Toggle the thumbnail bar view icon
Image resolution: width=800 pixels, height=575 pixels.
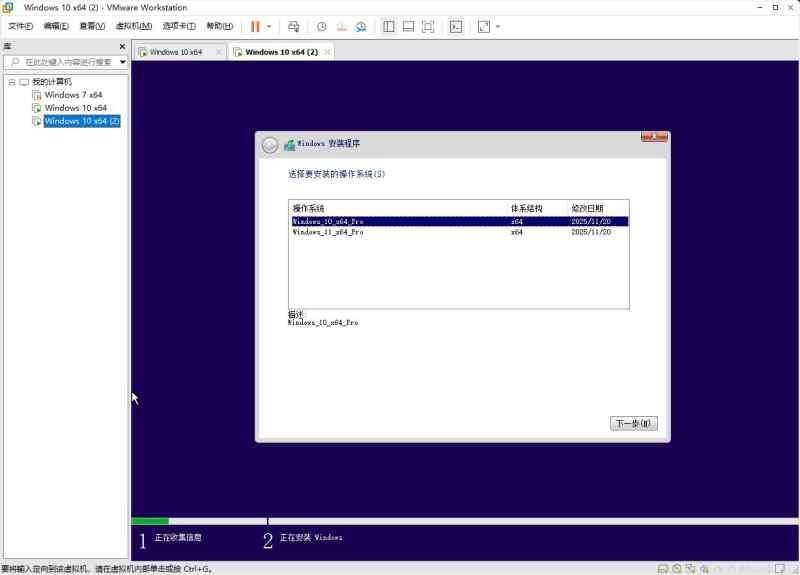(x=408, y=27)
